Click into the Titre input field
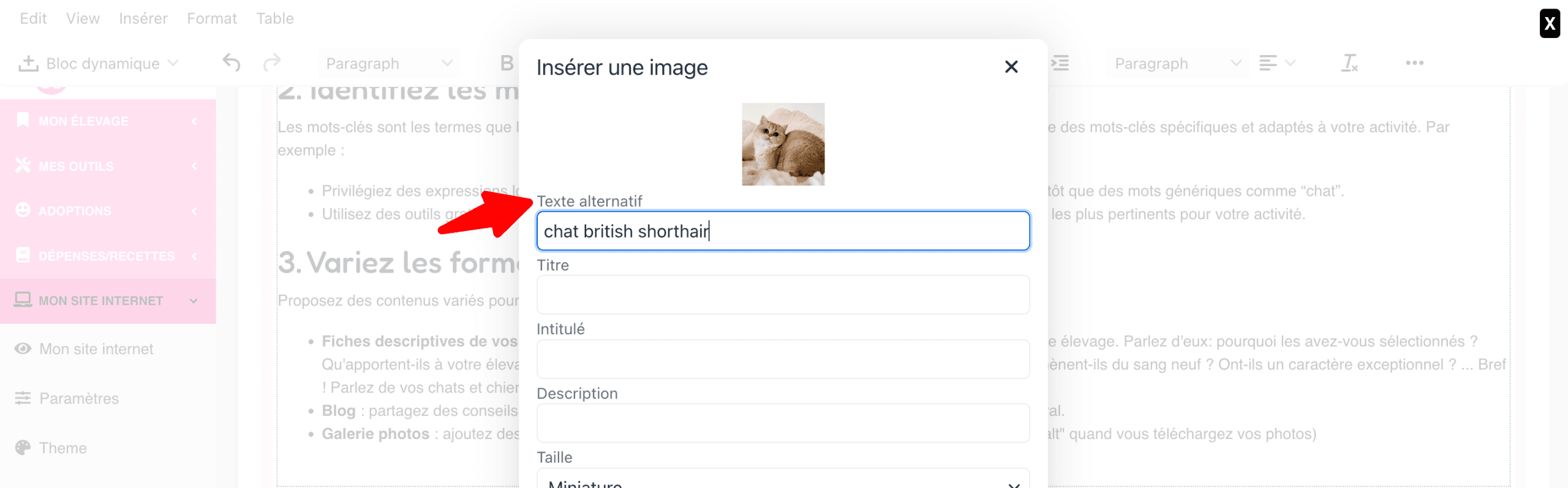The image size is (1568, 488). 783,295
